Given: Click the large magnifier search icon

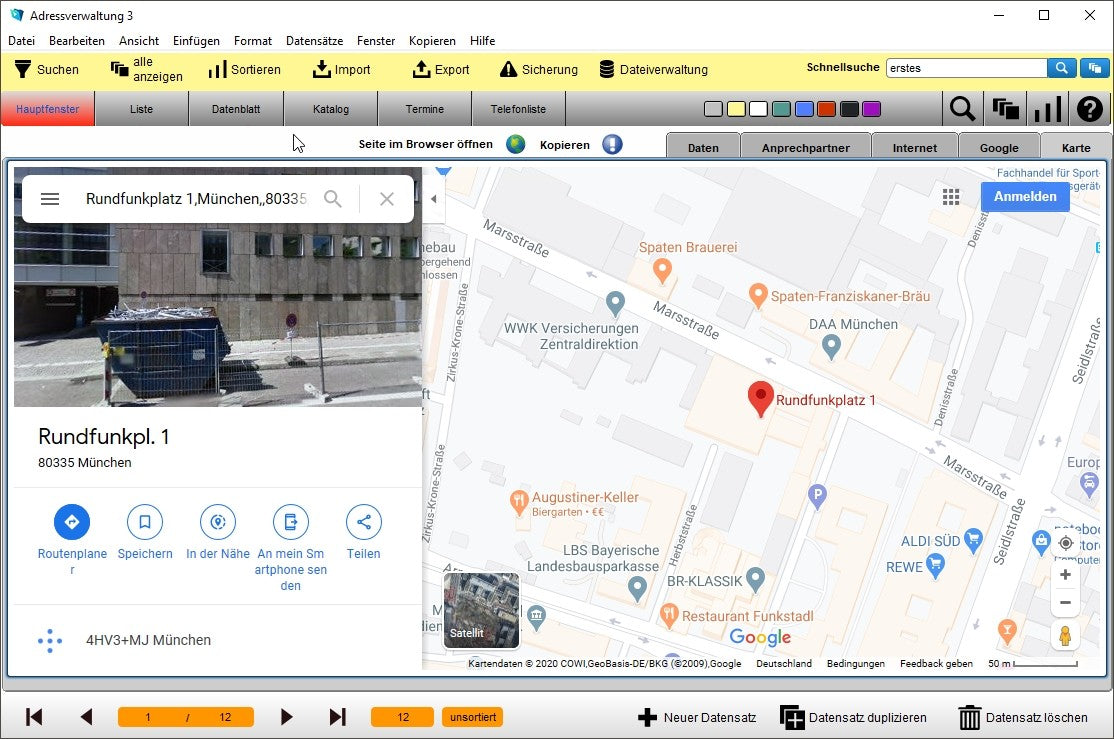Looking at the screenshot, I should [x=962, y=109].
